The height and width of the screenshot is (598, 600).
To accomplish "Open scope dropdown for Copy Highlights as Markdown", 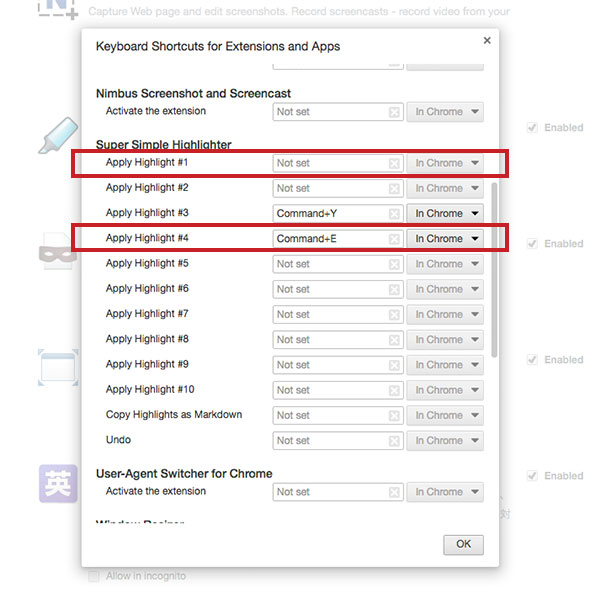I will (445, 416).
